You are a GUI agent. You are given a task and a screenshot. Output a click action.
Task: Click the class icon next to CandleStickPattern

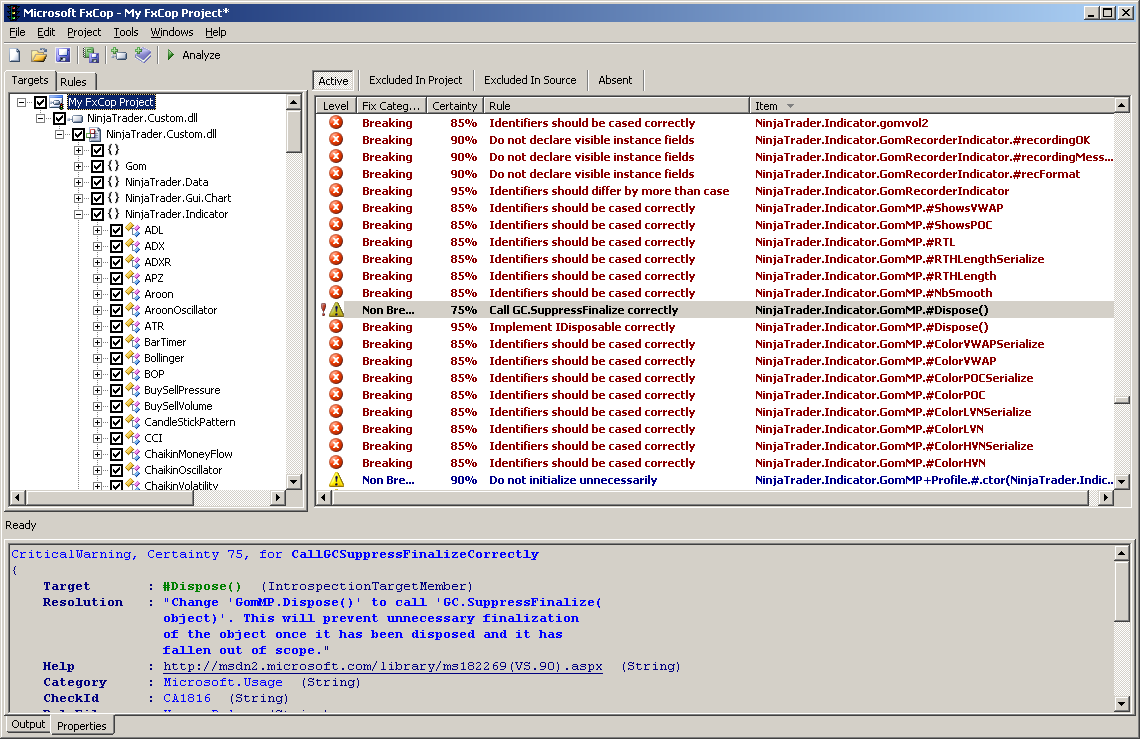click(x=133, y=422)
